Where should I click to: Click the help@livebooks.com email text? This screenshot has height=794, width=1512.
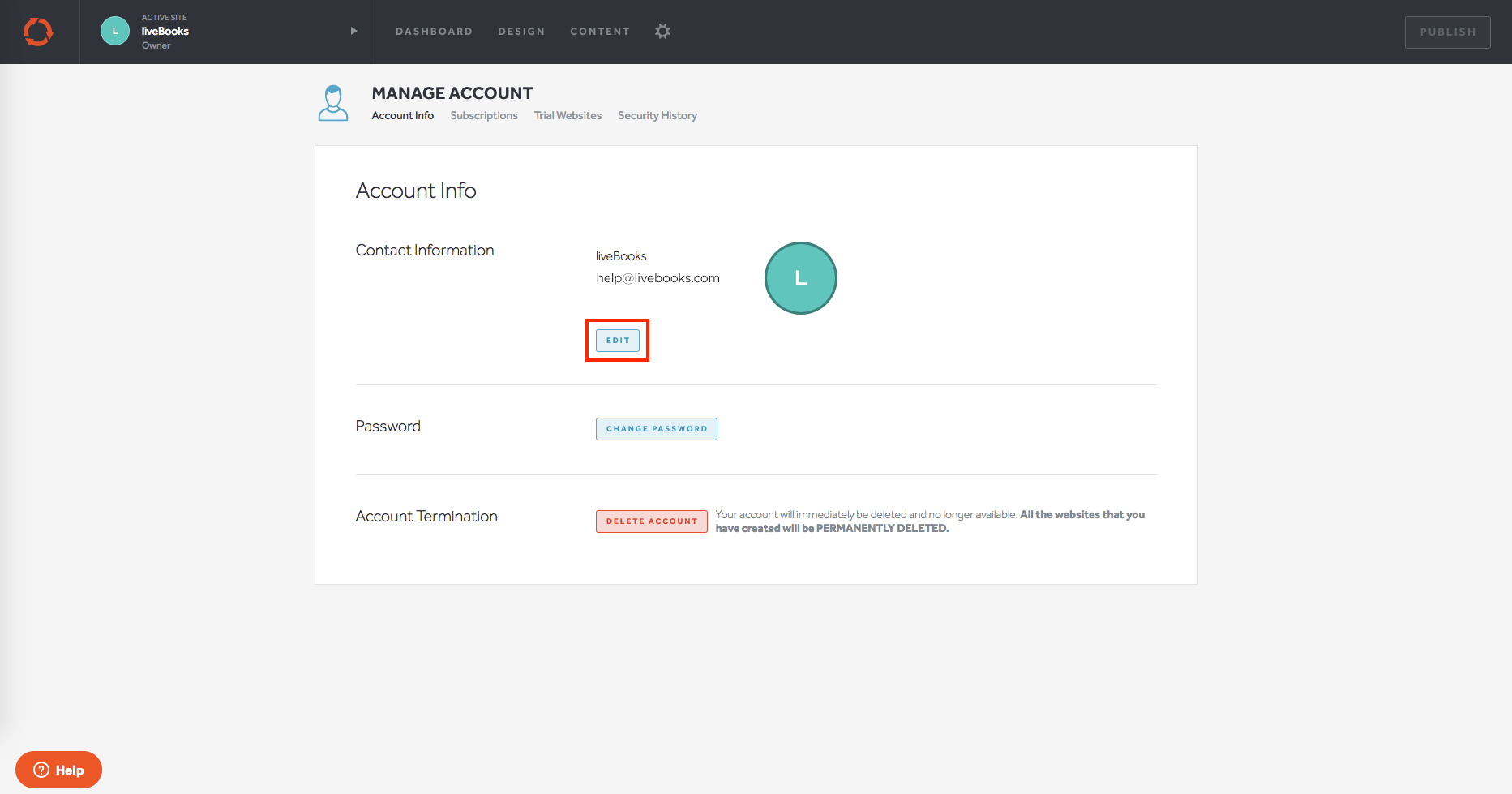[657, 278]
